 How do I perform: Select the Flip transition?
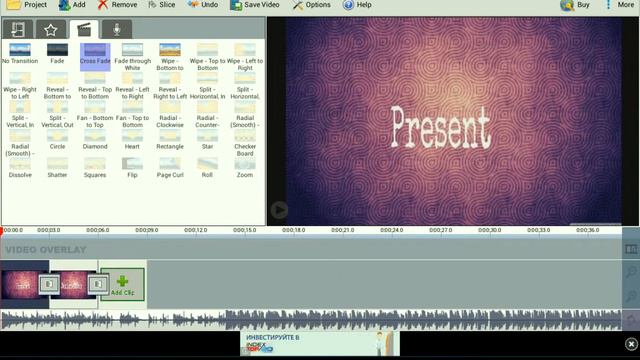133,168
